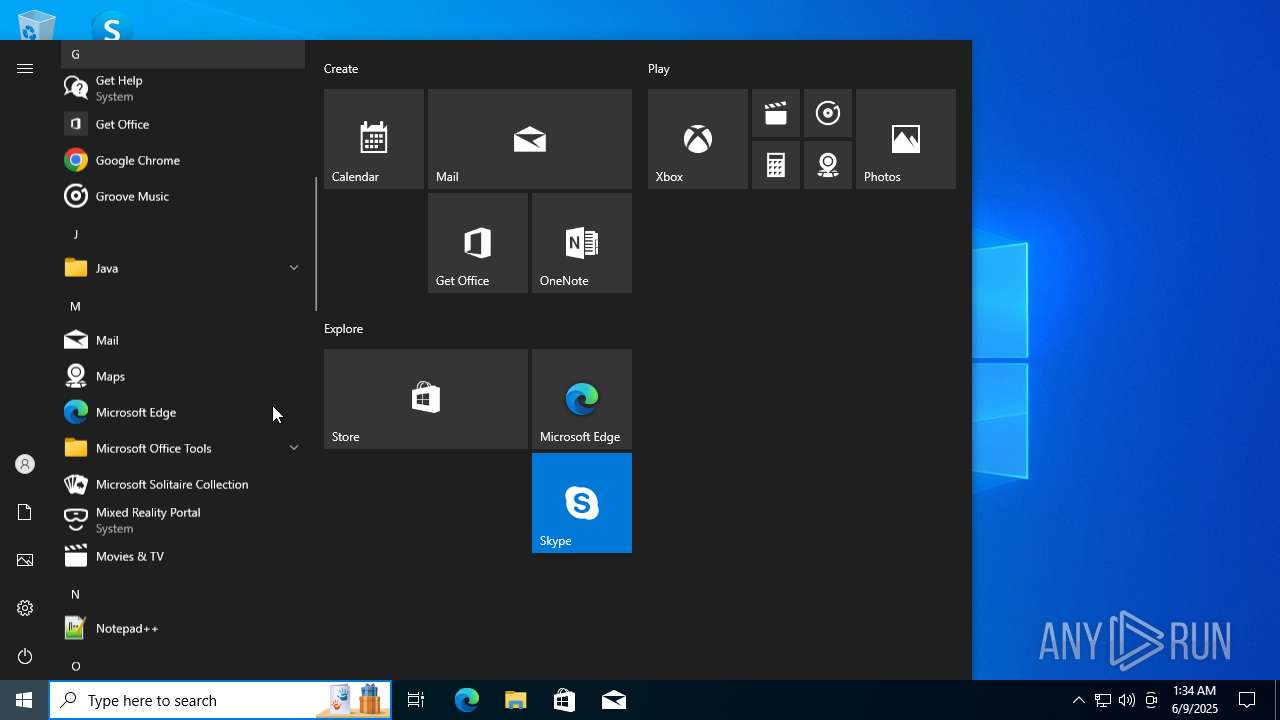This screenshot has width=1280, height=720.
Task: Open Microsoft Solitaire Collection
Action: [x=183, y=484]
